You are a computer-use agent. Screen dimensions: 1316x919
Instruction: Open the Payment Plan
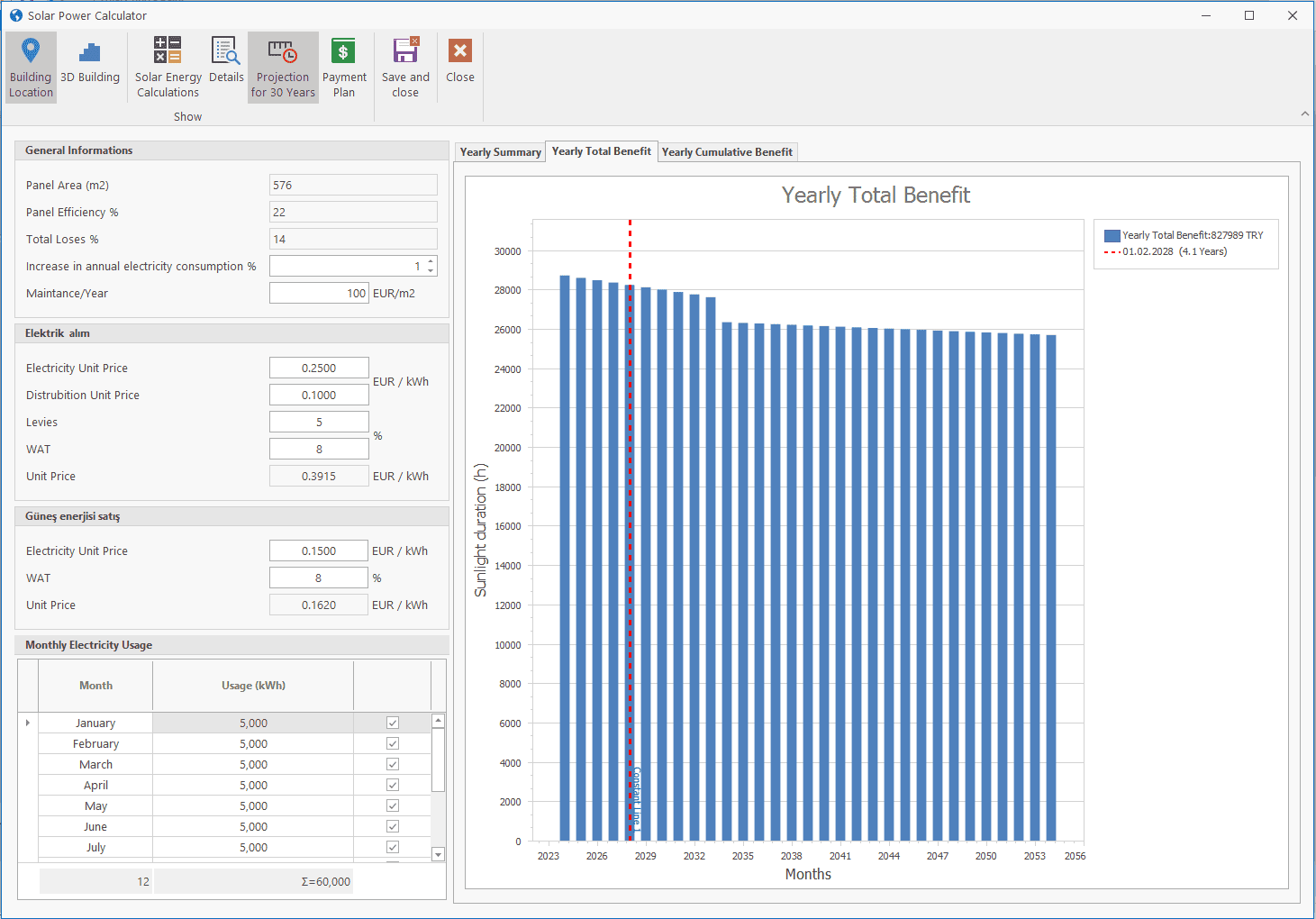click(x=344, y=68)
